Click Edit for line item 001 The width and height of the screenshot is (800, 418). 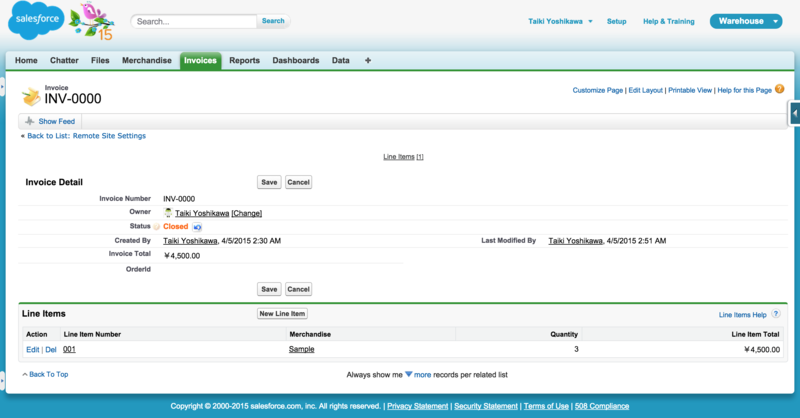coord(33,350)
